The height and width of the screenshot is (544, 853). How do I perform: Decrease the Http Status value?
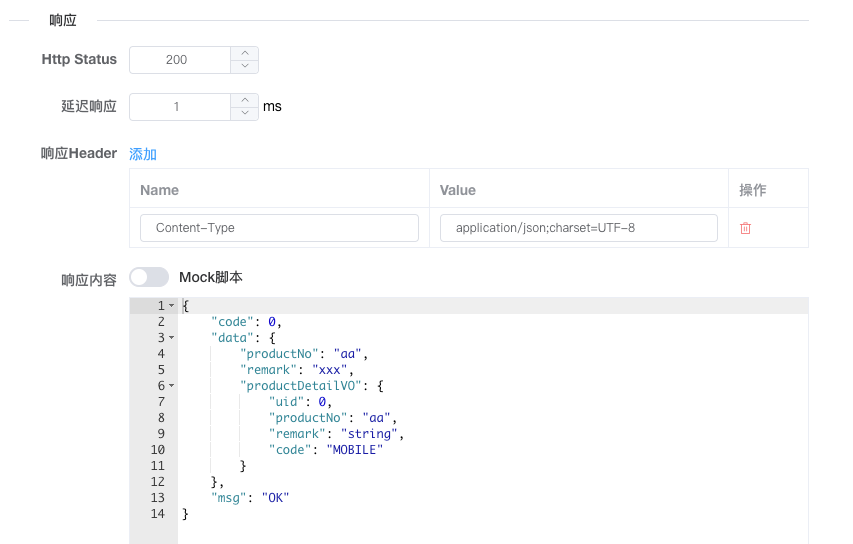coord(245,66)
